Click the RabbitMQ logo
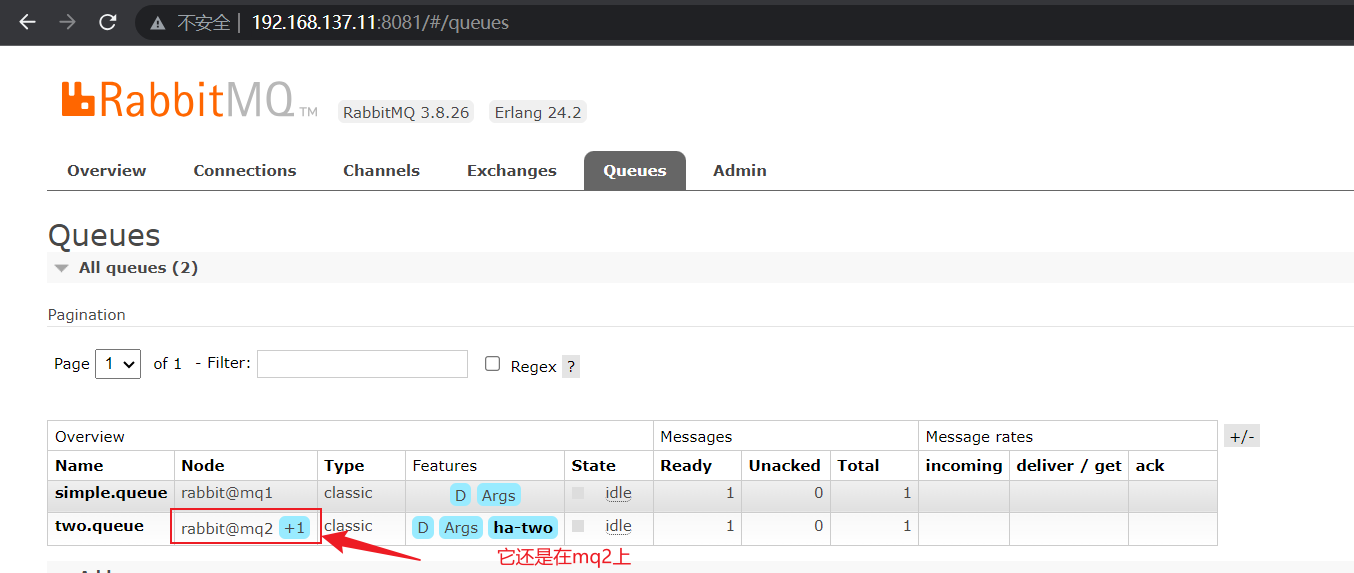This screenshot has width=1354, height=573. (x=189, y=100)
